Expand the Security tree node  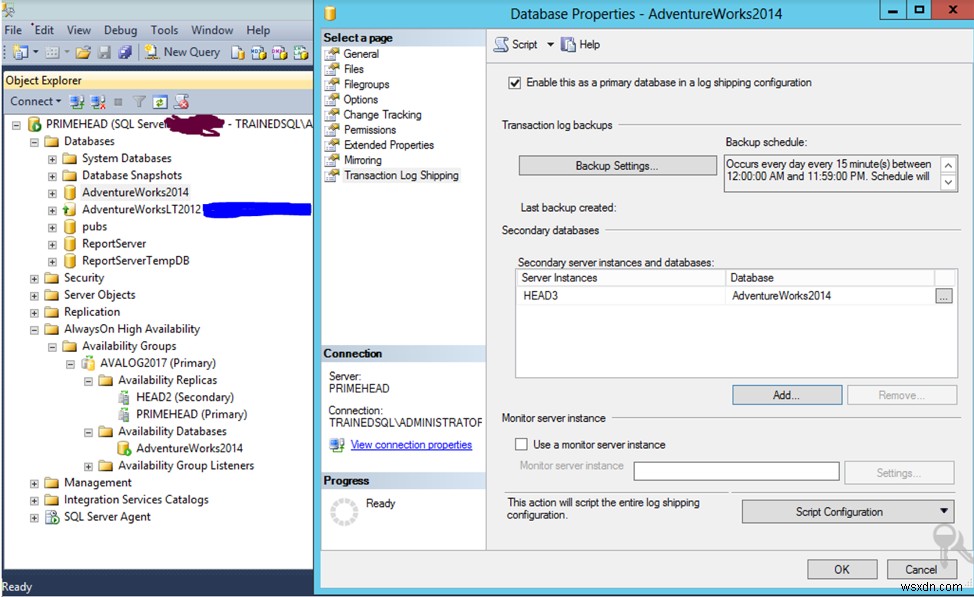pyautogui.click(x=35, y=277)
